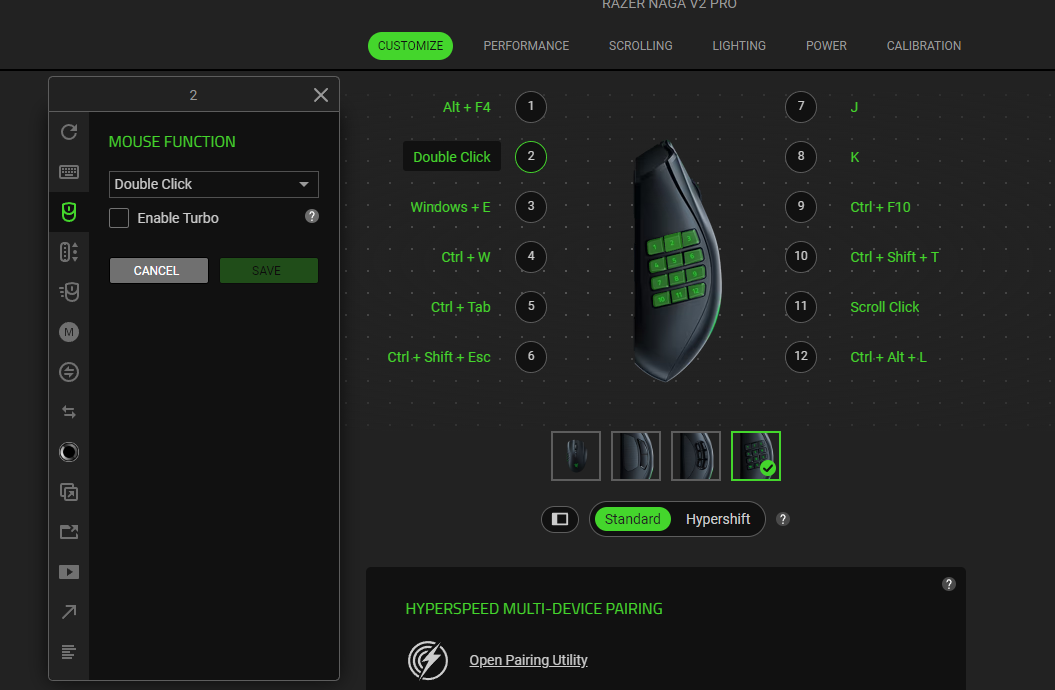Open Keyboard Function category icon

click(69, 172)
